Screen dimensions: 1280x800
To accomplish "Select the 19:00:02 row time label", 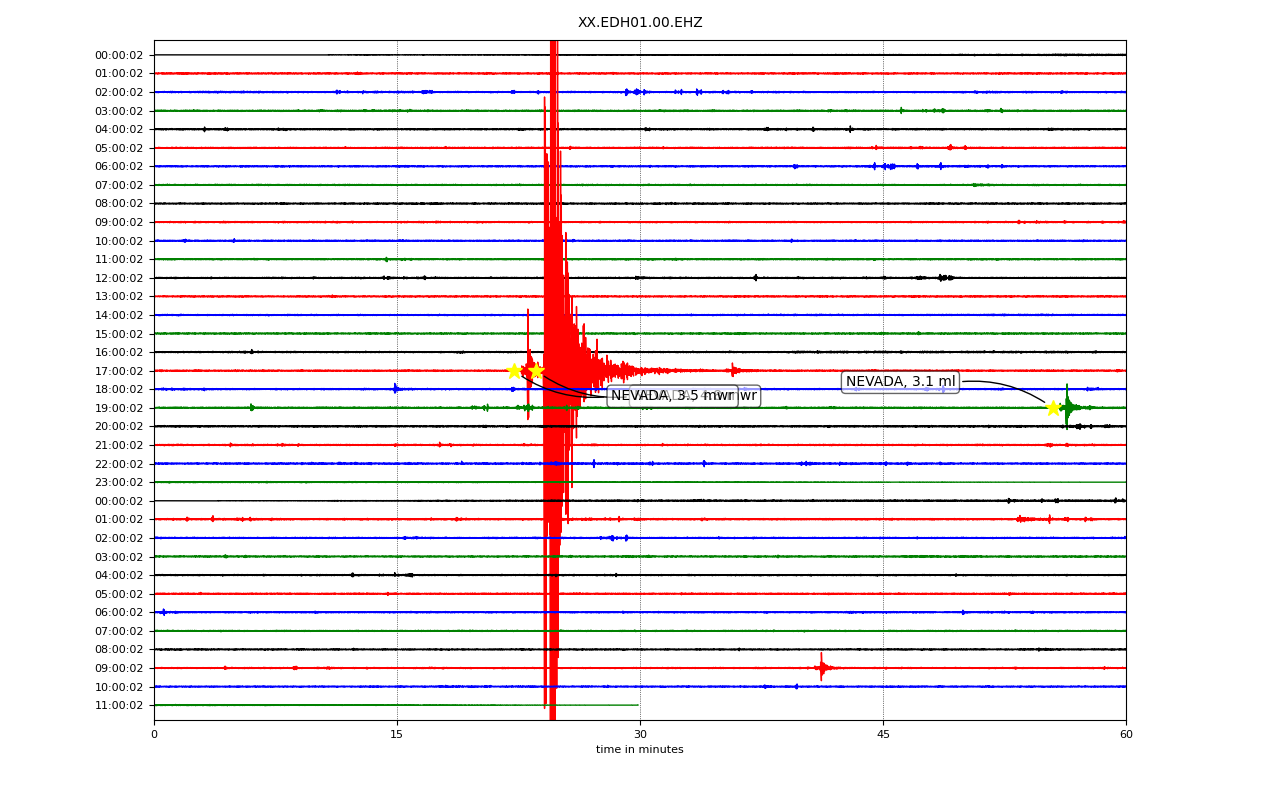I will (x=119, y=408).
